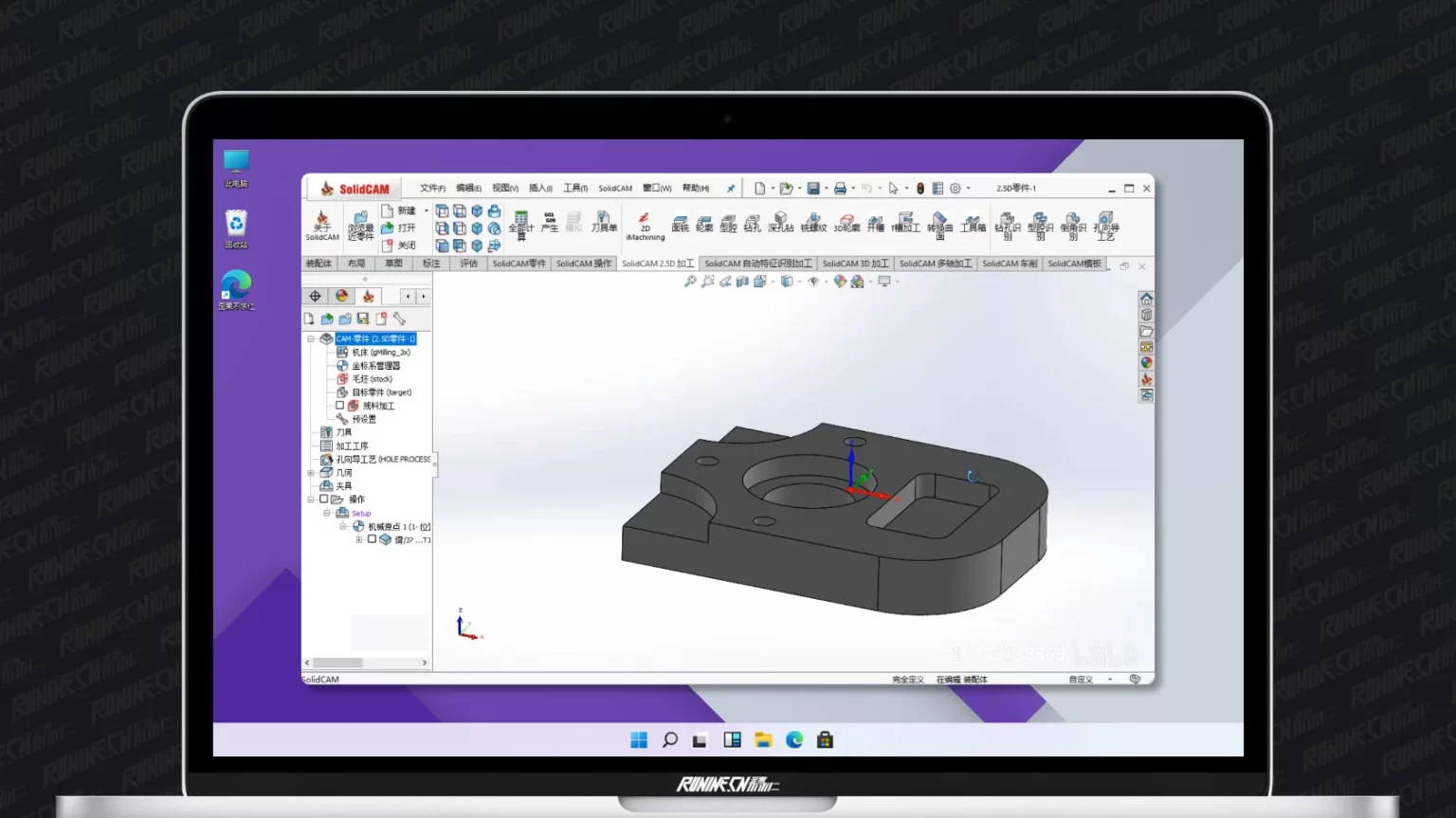The image size is (1456, 818).
Task: Click the 钻孔识别 drill recognition icon
Action: pyautogui.click(x=1008, y=226)
